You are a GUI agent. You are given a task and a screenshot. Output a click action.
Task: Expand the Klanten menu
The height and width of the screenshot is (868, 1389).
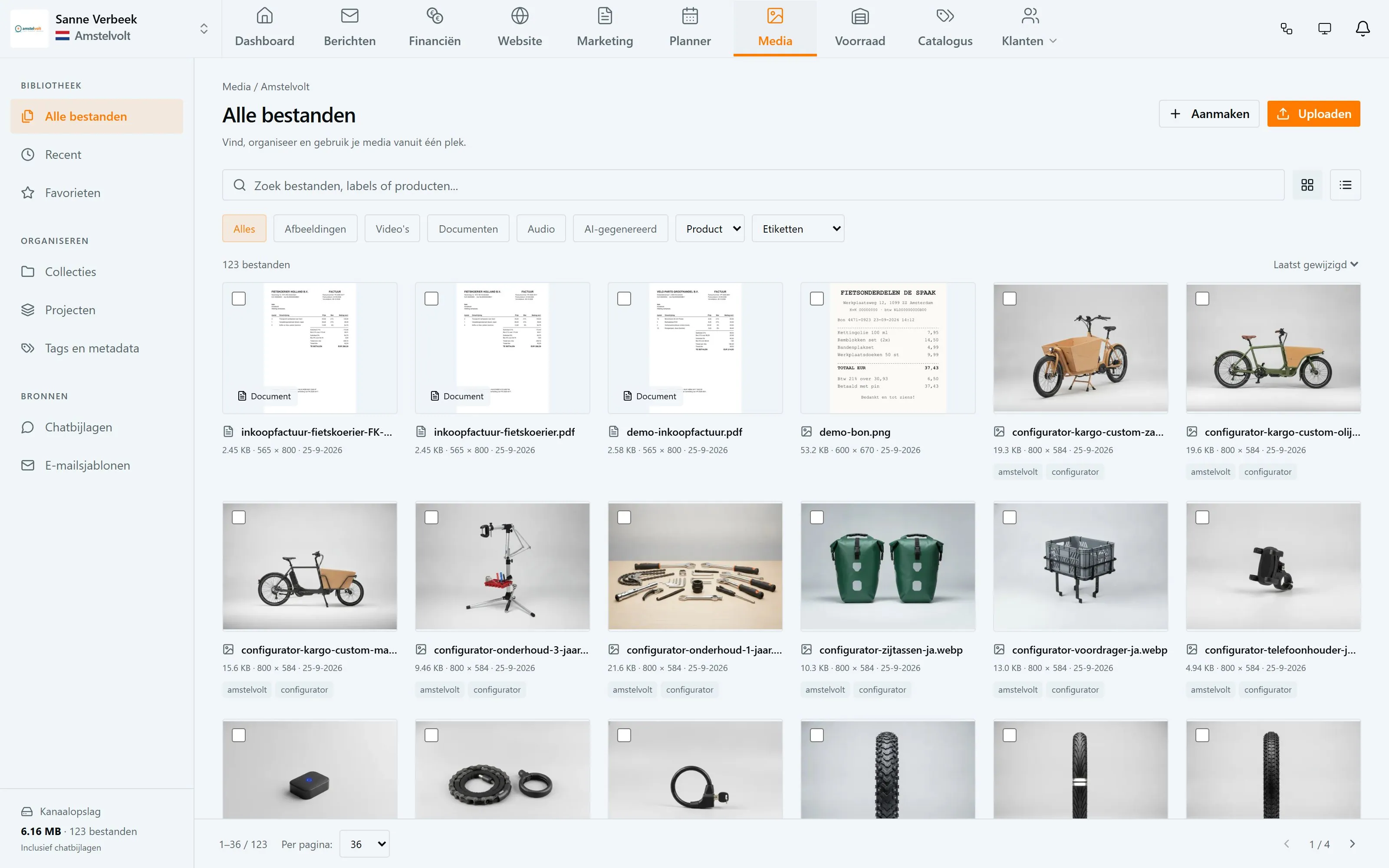click(1029, 28)
